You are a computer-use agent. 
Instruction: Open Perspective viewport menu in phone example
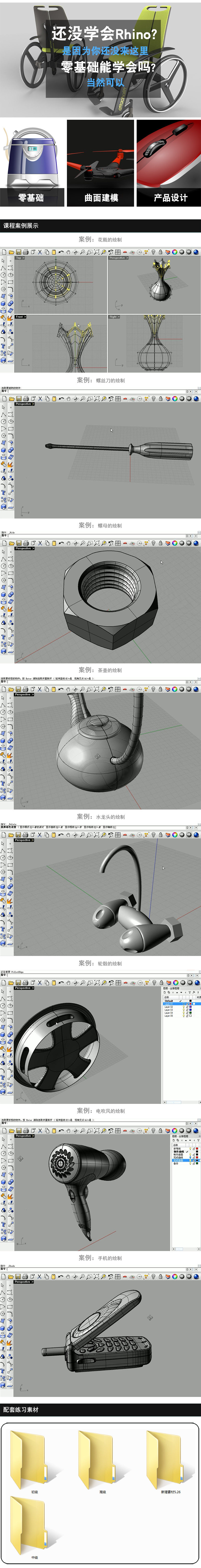24,1281
